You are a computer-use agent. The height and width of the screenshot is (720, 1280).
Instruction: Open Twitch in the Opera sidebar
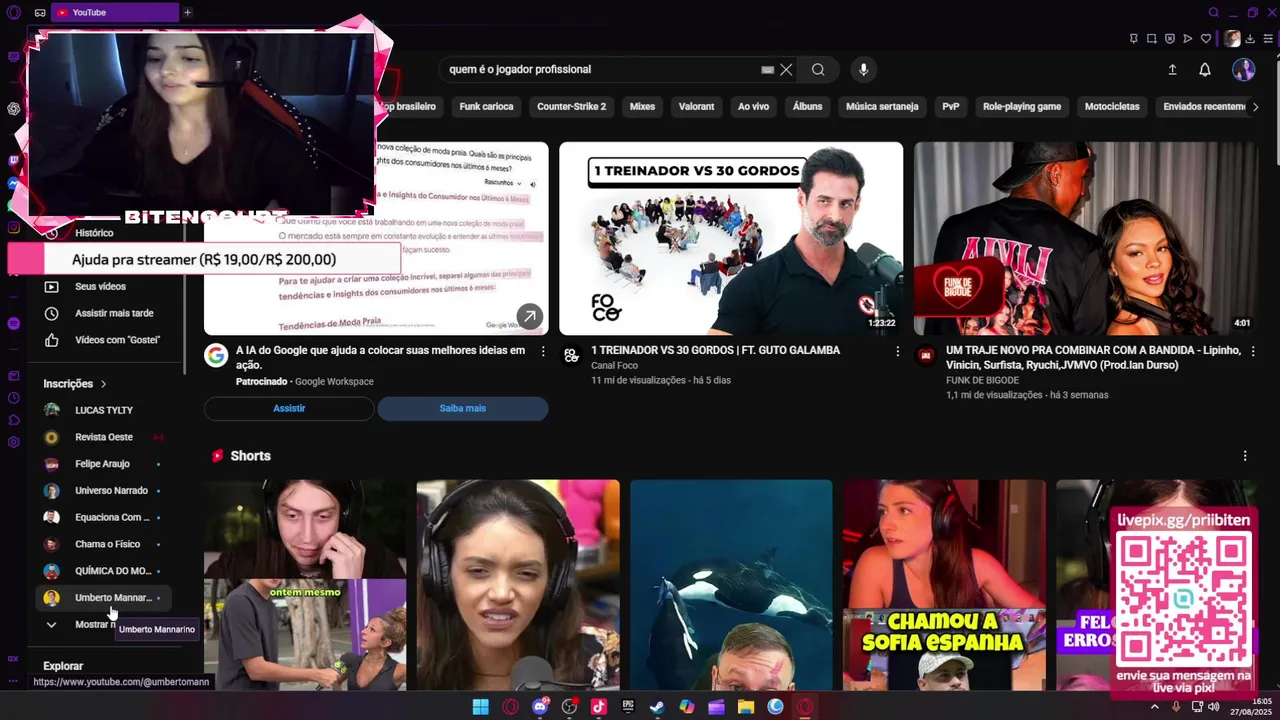13,160
